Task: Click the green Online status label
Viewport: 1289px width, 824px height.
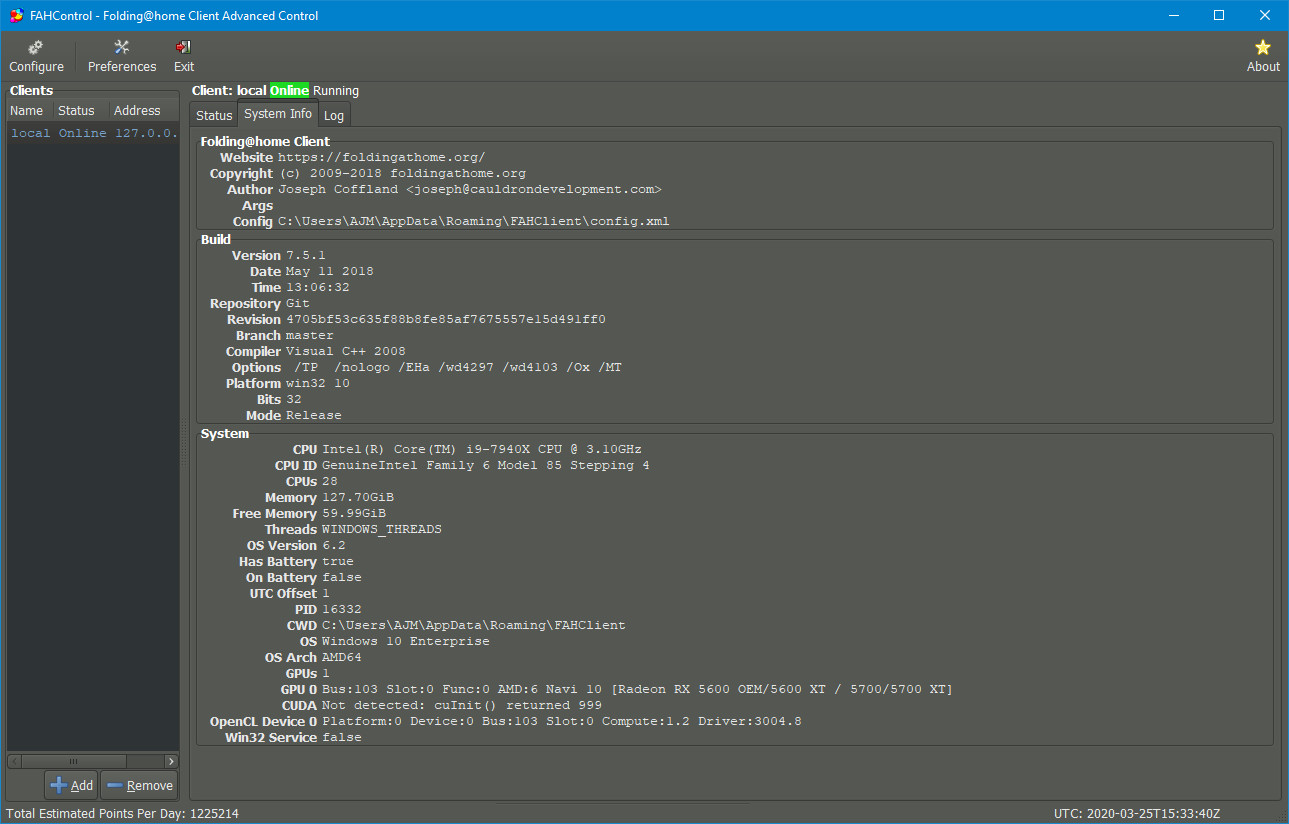Action: tap(289, 91)
